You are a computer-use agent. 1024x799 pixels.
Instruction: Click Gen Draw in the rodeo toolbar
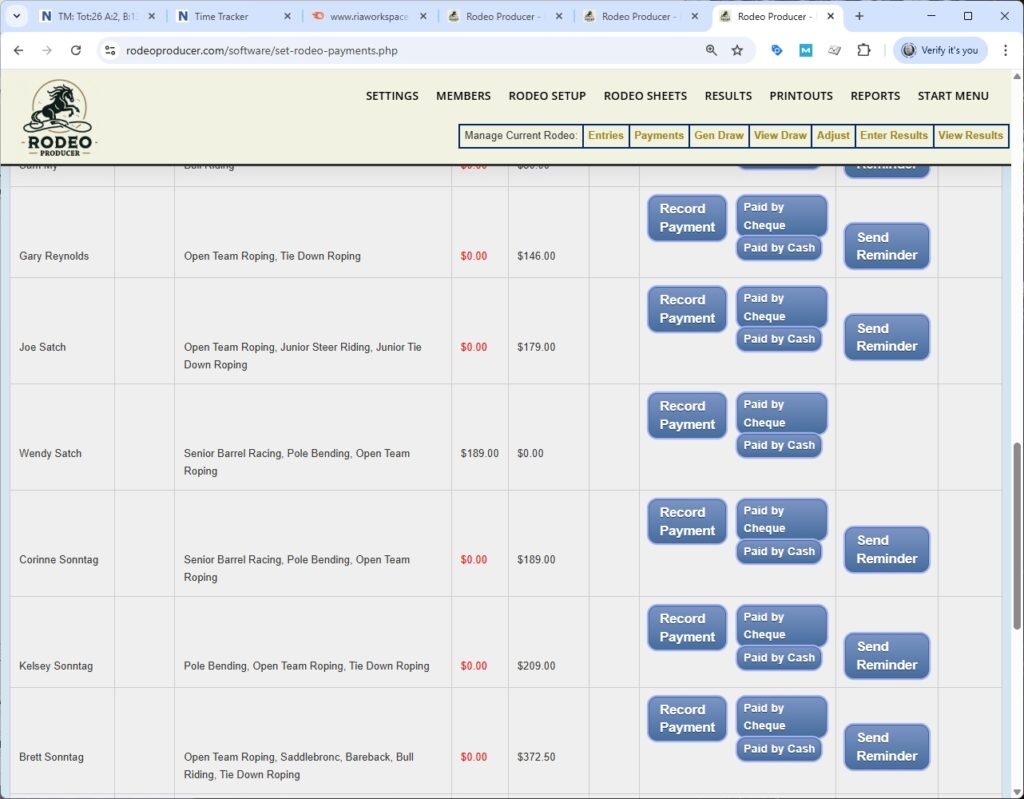(718, 135)
